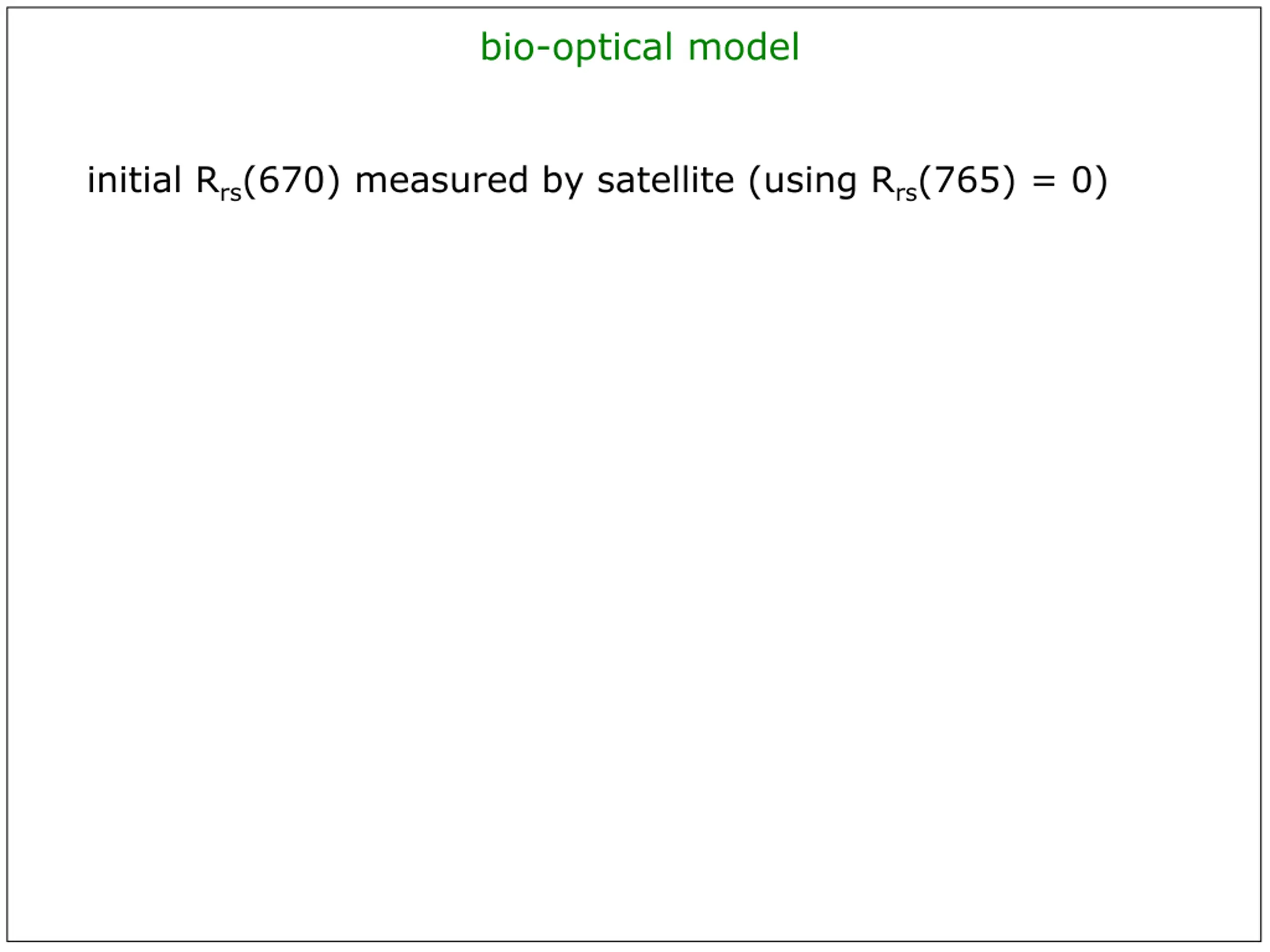Click the "Rrs(670)" term
The height and width of the screenshot is (952, 1270).
click(268, 182)
